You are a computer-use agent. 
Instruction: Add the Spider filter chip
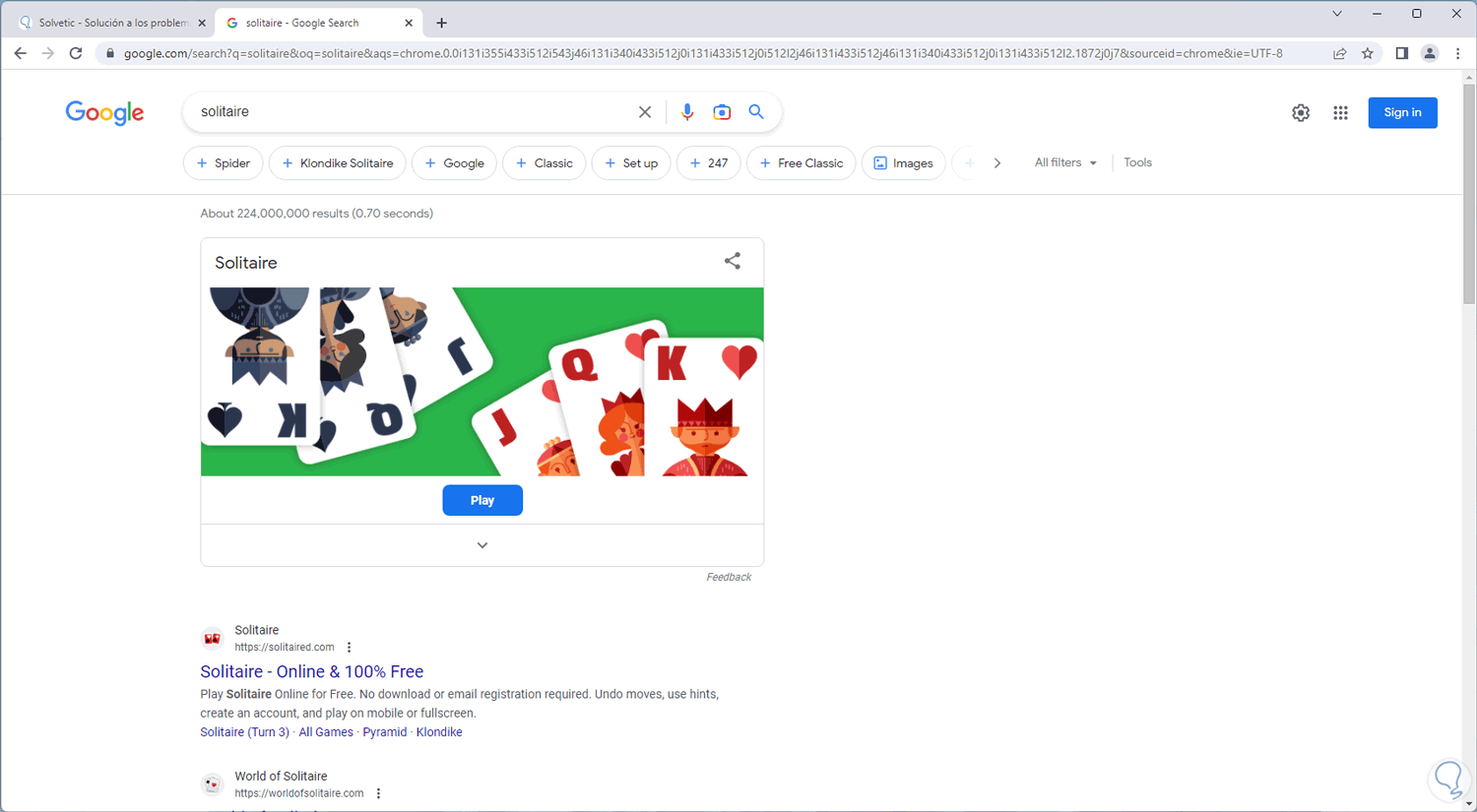point(224,163)
